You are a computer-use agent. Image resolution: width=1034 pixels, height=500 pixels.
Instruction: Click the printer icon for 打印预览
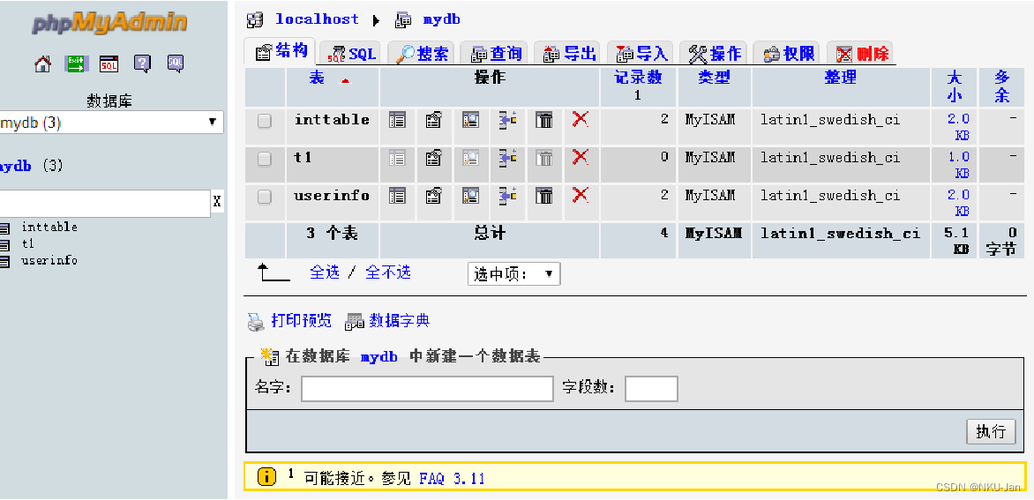coord(256,322)
